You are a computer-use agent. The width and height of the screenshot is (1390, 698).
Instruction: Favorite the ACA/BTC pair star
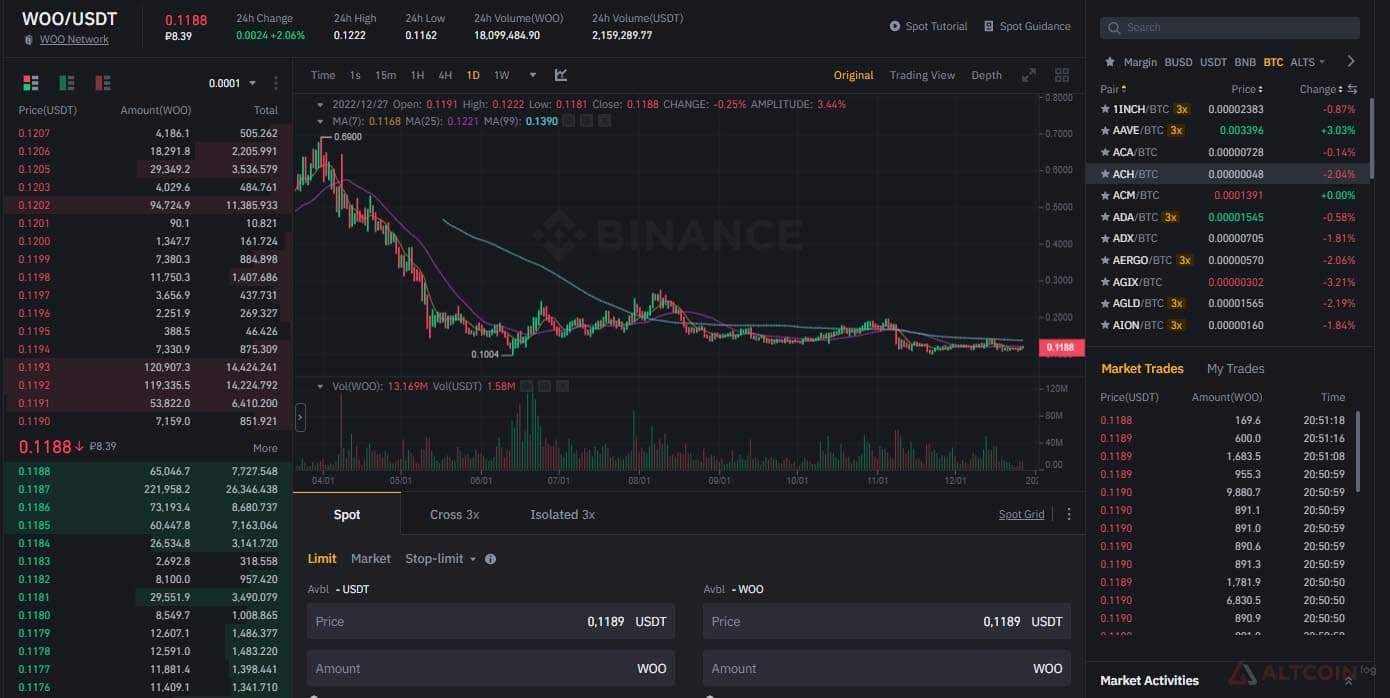coord(1105,152)
